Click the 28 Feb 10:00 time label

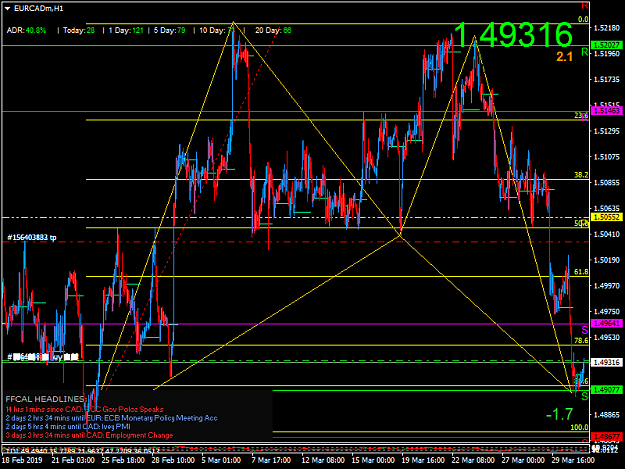(x=173, y=460)
